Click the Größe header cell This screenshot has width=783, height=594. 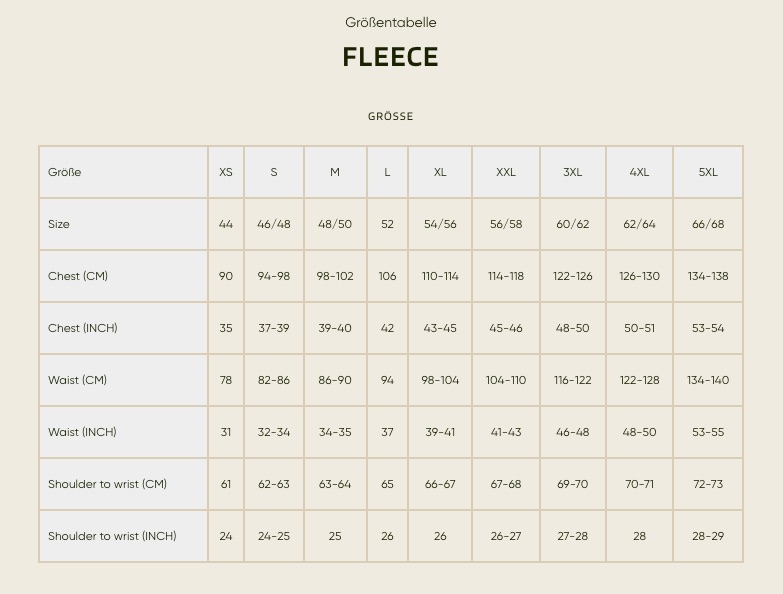[123, 172]
